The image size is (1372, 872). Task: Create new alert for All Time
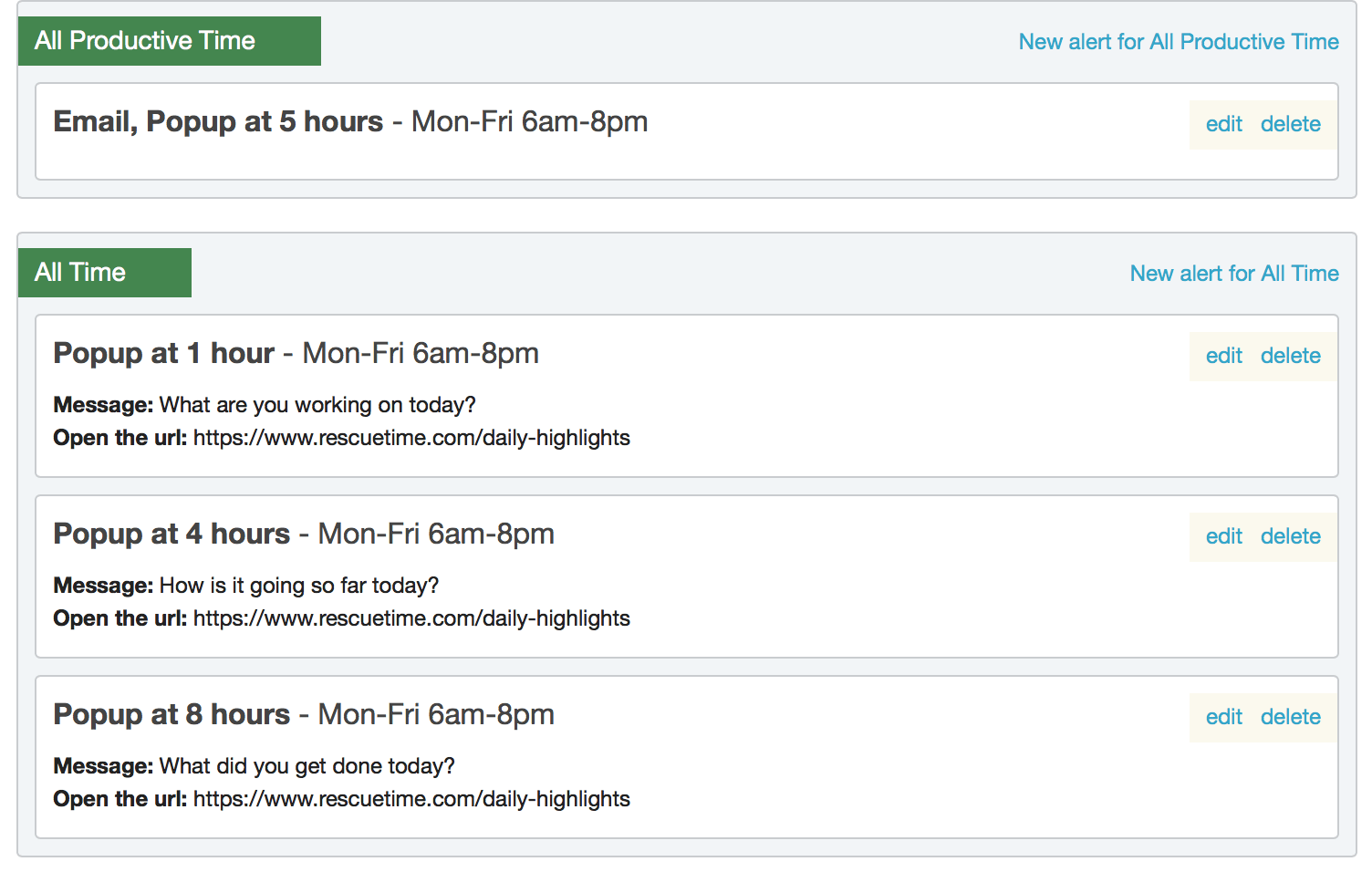pyautogui.click(x=1234, y=274)
